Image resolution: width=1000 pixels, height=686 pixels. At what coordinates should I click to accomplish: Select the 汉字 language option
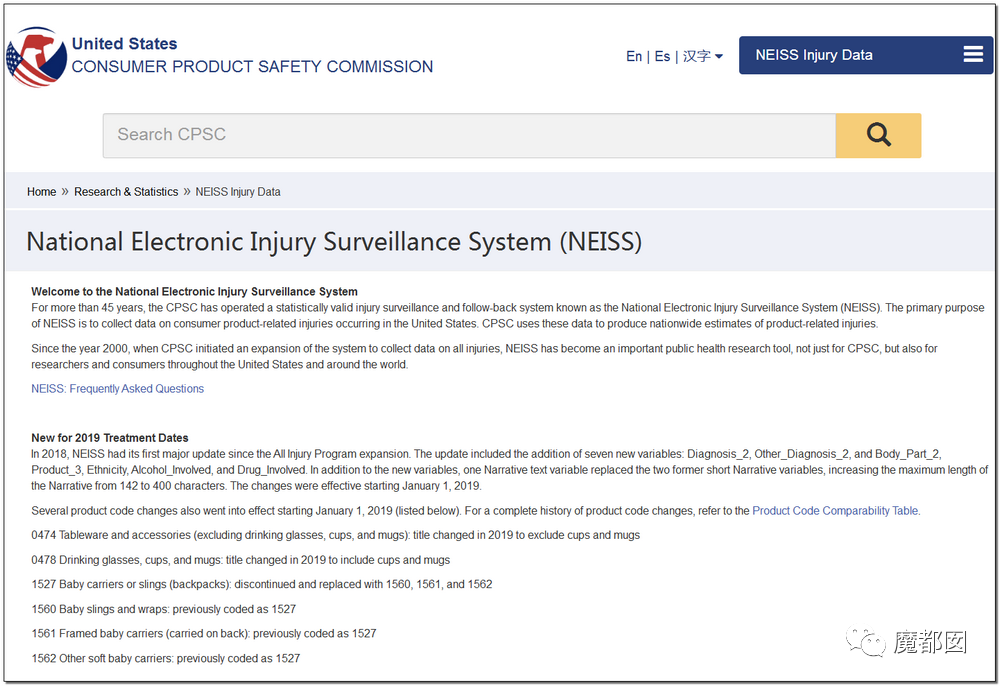(x=696, y=56)
